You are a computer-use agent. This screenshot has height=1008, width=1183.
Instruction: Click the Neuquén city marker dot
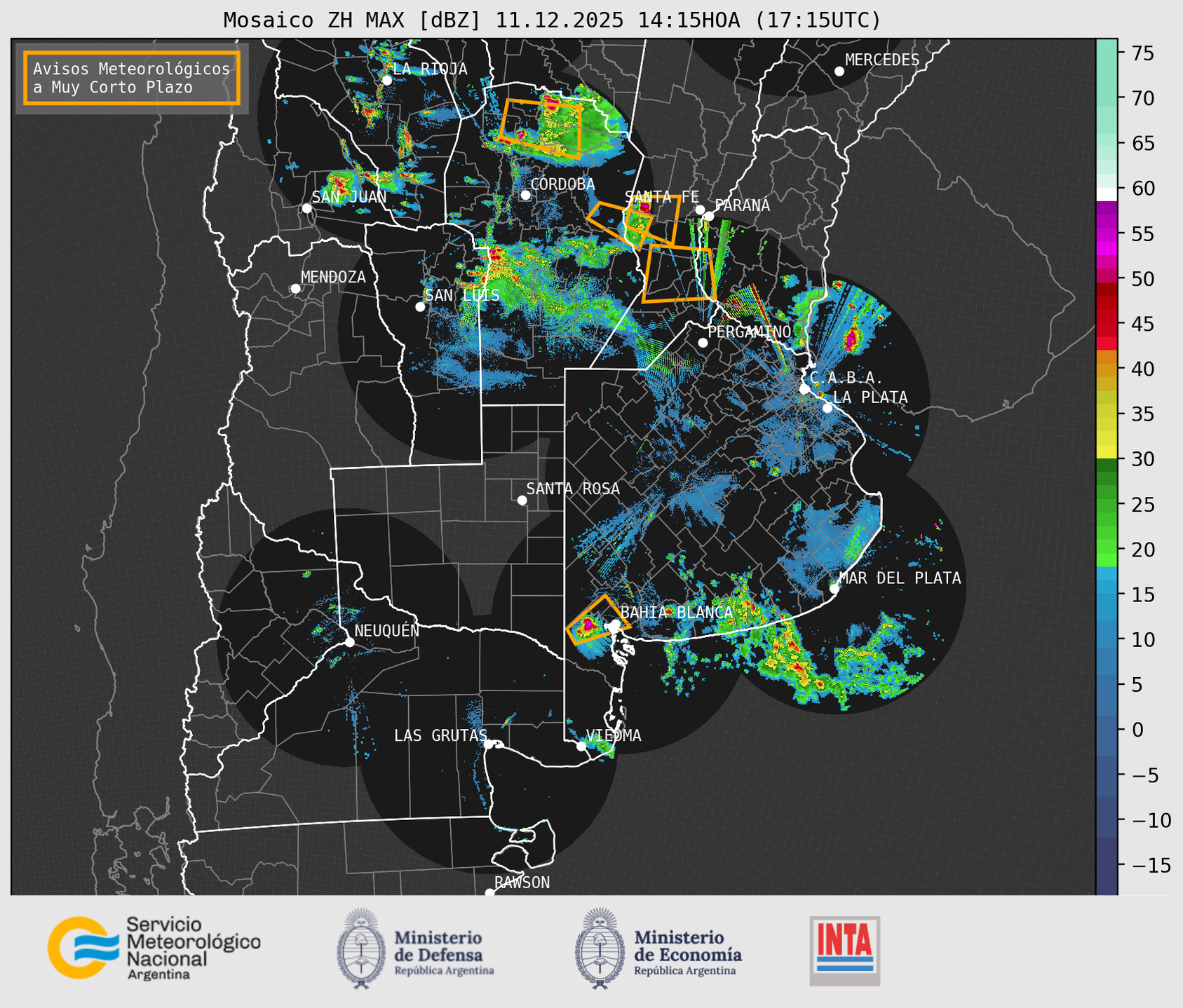[349, 642]
